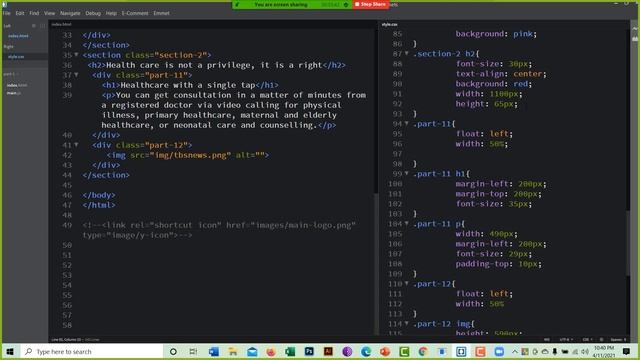The height and width of the screenshot is (360, 640).
Task: Open the Debug menu
Action: point(93,13)
